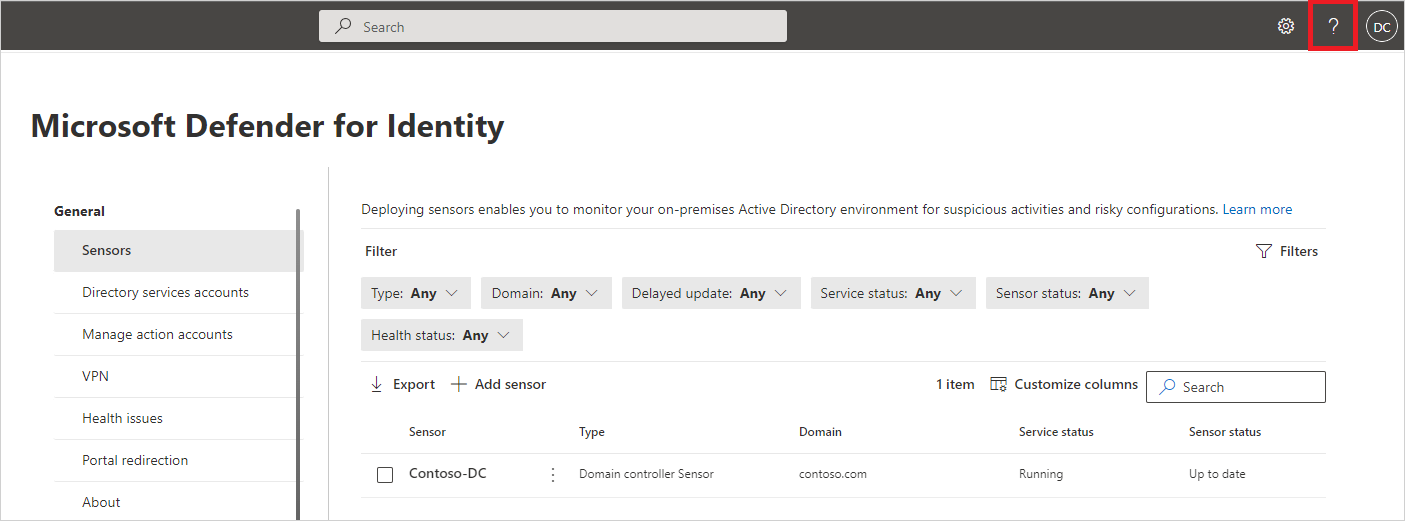This screenshot has width=1405, height=521.
Task: Open the help question mark icon
Action: point(1333,27)
